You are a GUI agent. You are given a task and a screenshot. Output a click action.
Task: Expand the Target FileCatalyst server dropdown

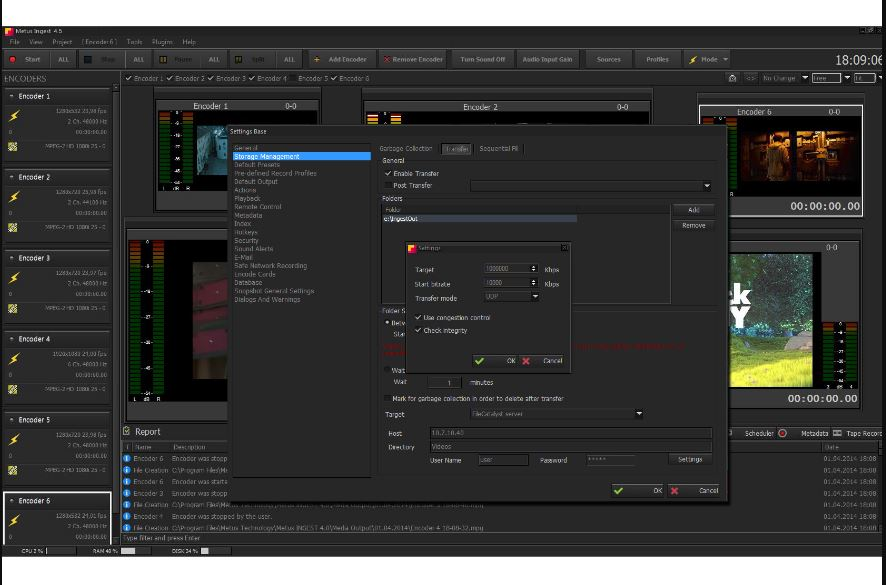(x=639, y=414)
